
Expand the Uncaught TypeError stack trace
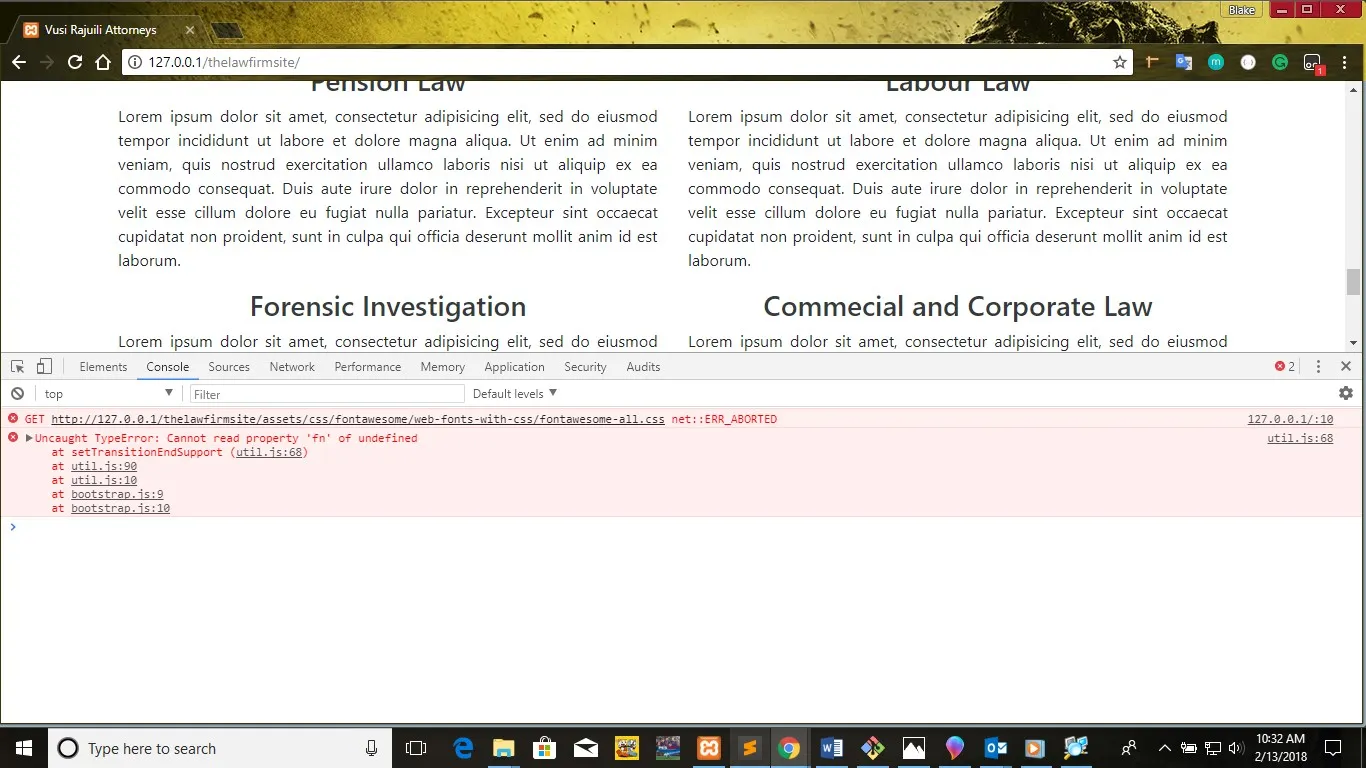coord(29,438)
